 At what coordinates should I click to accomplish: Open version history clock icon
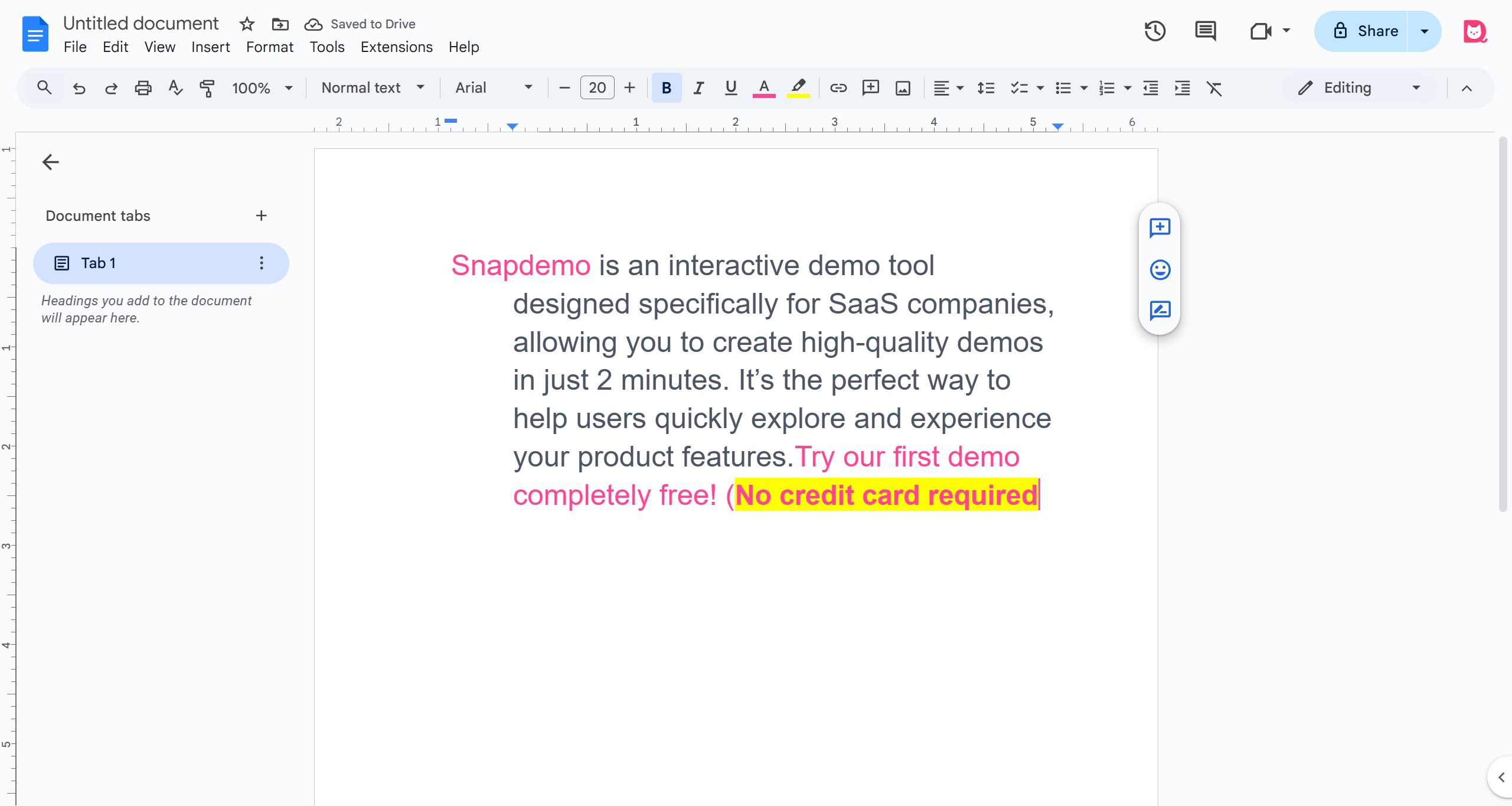1155,31
